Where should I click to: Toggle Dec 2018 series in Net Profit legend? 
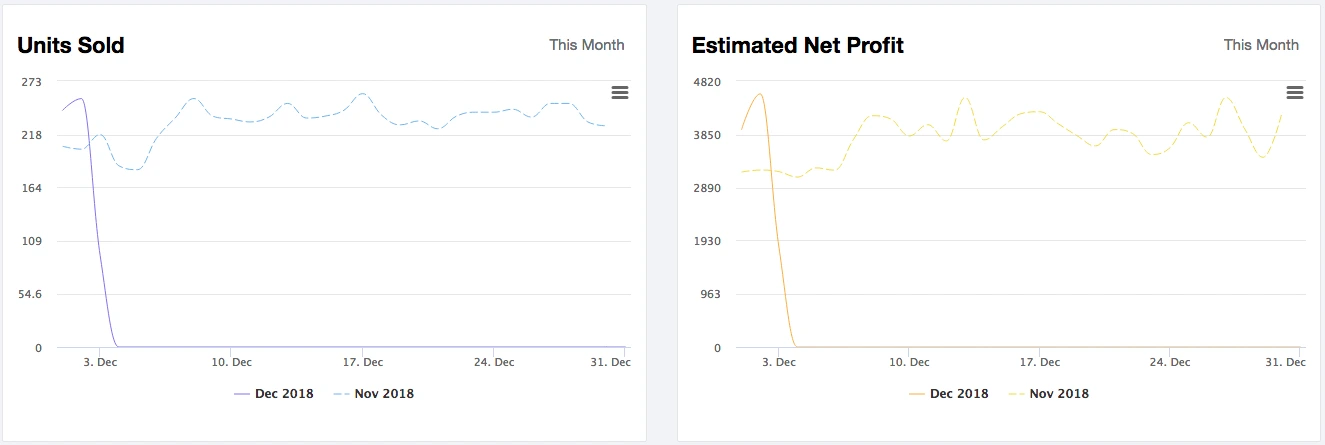(x=948, y=393)
